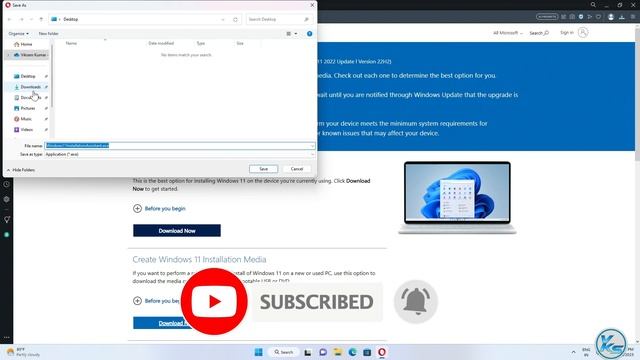Sort by the Size column header
Viewport: 640px width, 360px height.
(240, 43)
